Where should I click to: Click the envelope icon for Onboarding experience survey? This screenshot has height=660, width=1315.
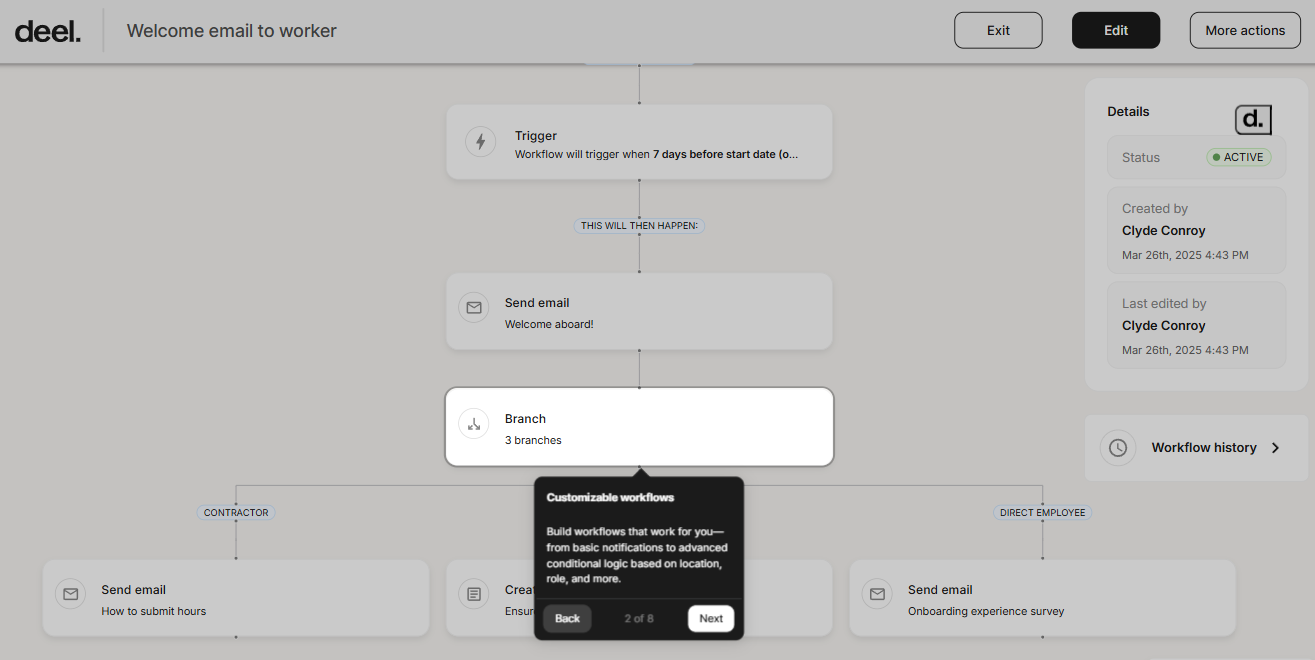tap(876, 594)
